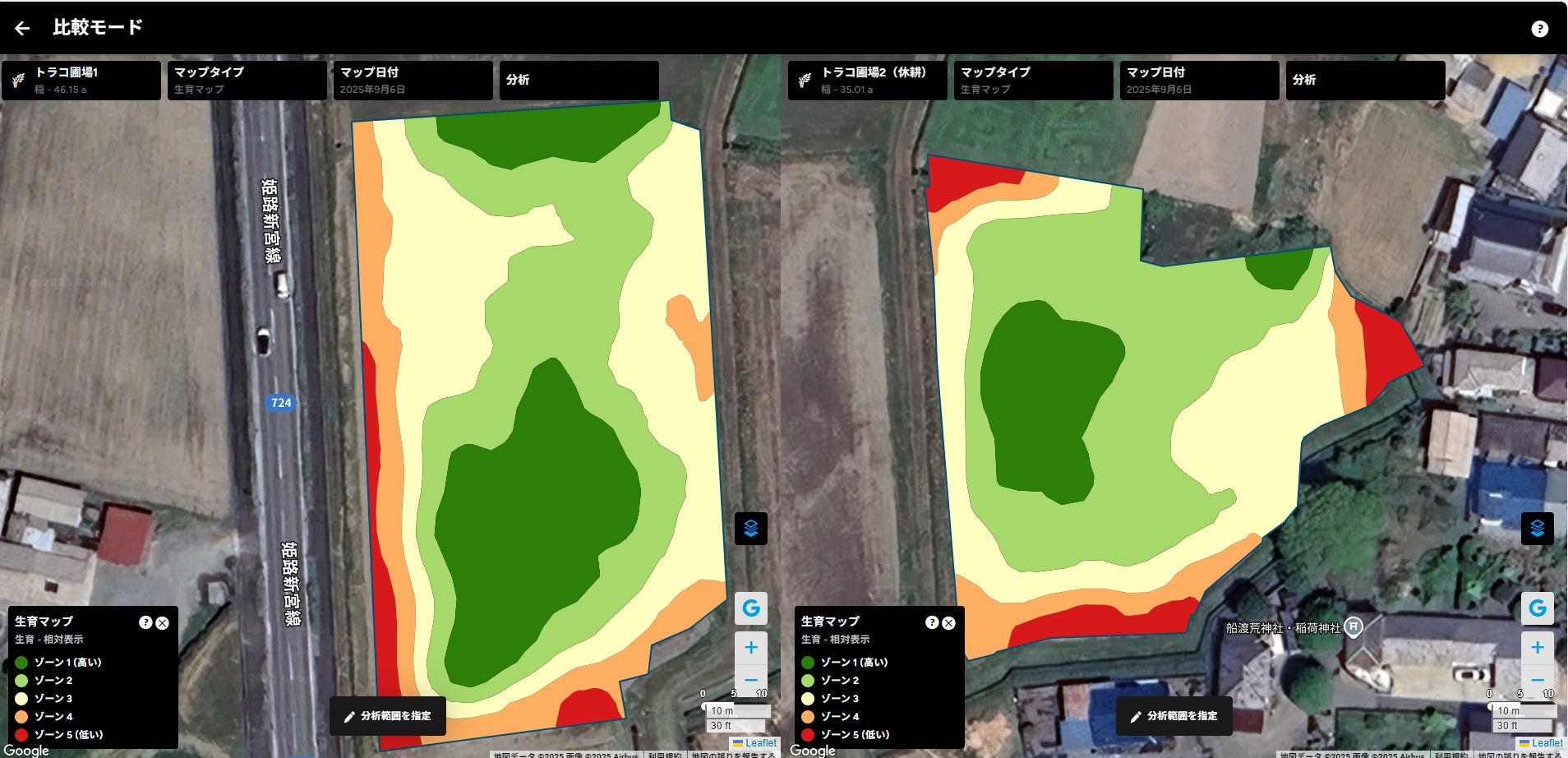Open the left 分析 menu

pos(579,81)
